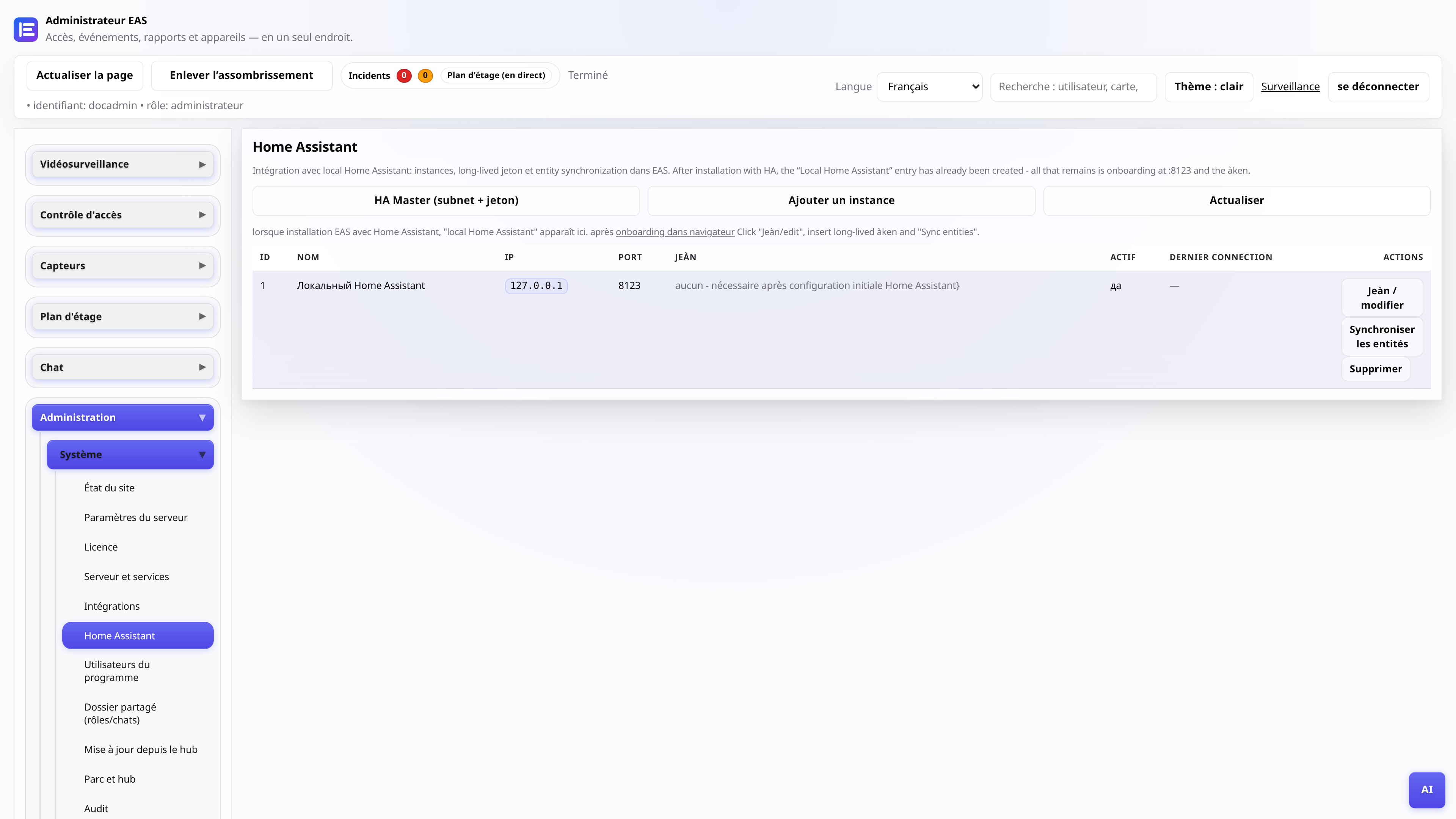Click the aucun - nécessaire token text
The height and width of the screenshot is (819, 1456).
pyautogui.click(x=817, y=286)
